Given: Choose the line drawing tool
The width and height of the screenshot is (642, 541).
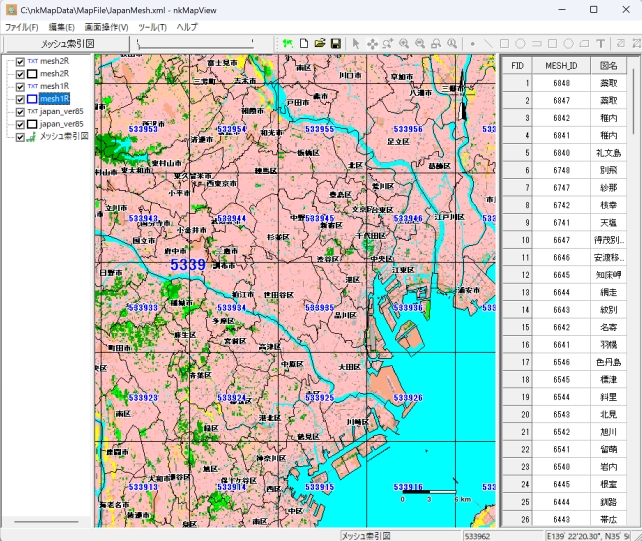Looking at the screenshot, I should click(x=488, y=44).
